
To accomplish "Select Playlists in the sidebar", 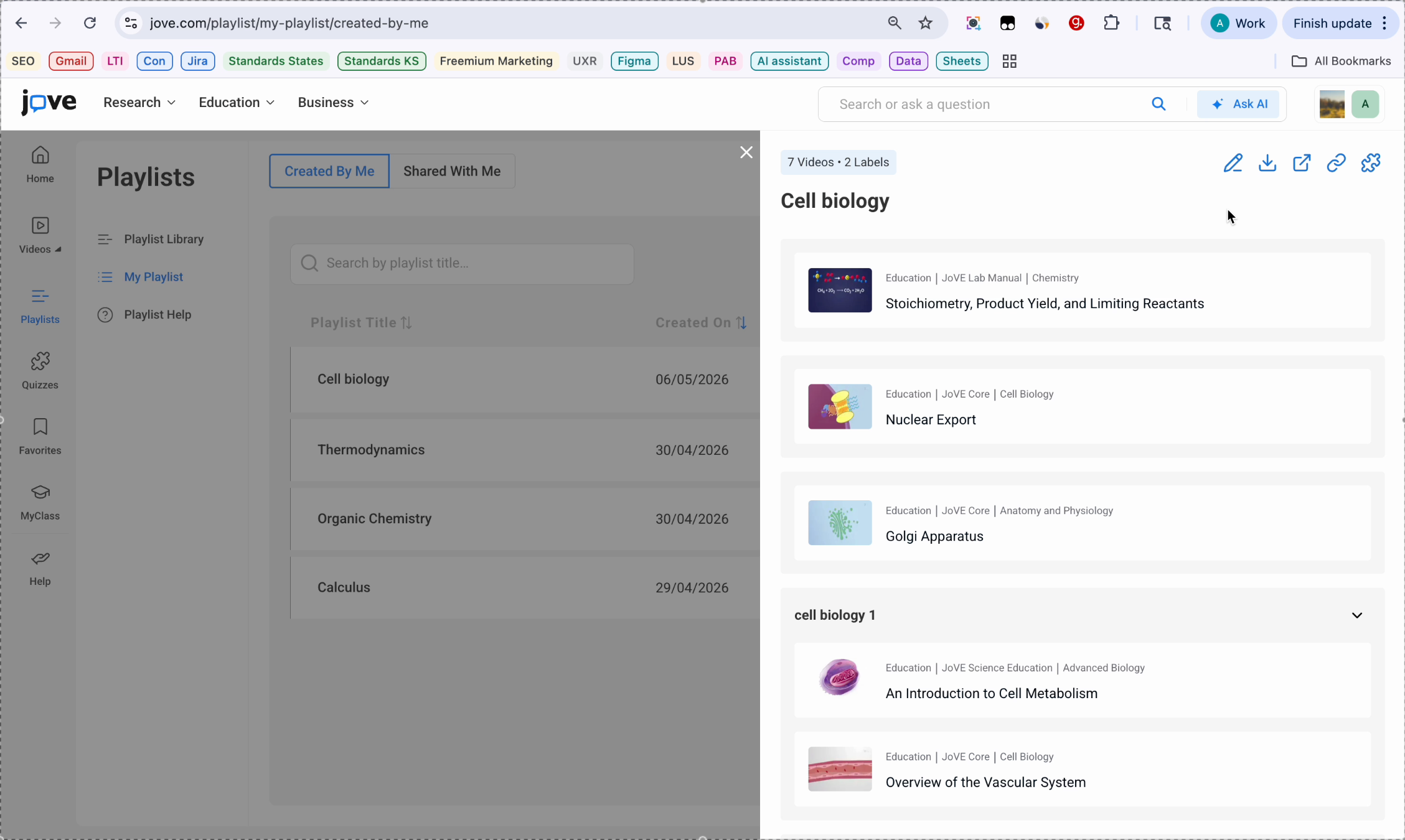I will coord(40,306).
